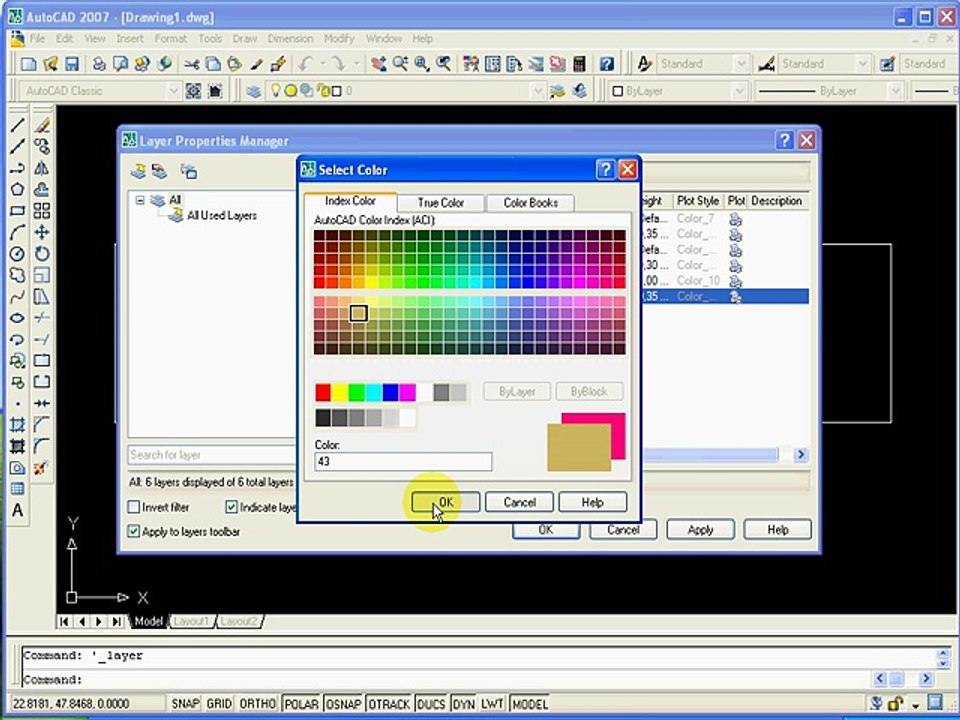960x720 pixels.
Task: Click Help in Select Color dialog
Action: (593, 502)
